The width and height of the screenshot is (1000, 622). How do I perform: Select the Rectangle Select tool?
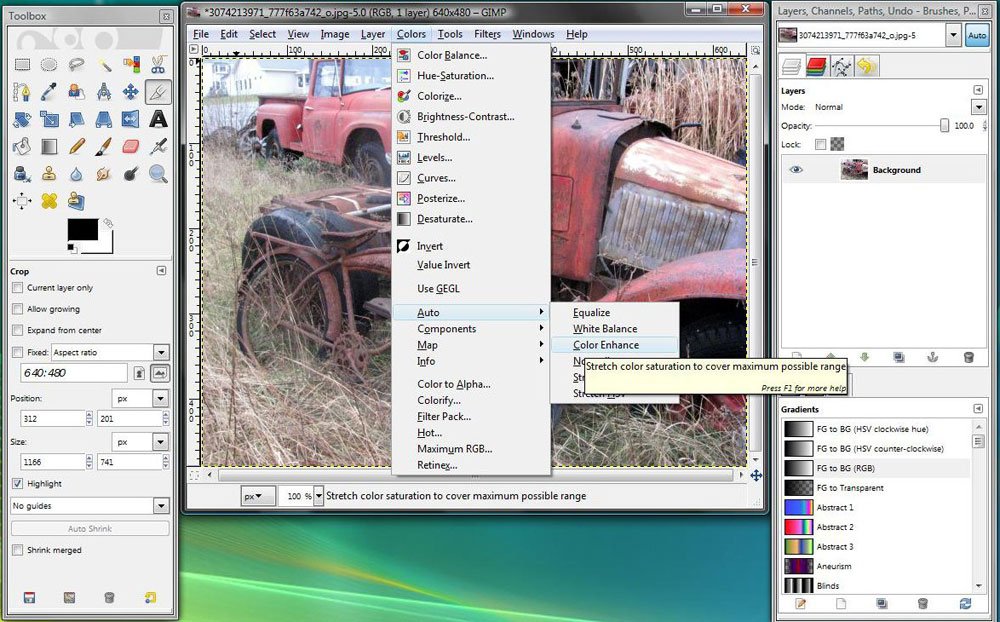tap(22, 64)
